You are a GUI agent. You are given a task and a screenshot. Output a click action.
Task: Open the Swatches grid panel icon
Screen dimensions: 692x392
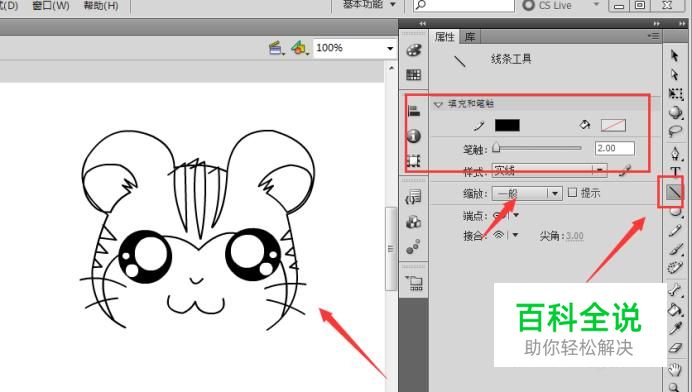pos(414,75)
